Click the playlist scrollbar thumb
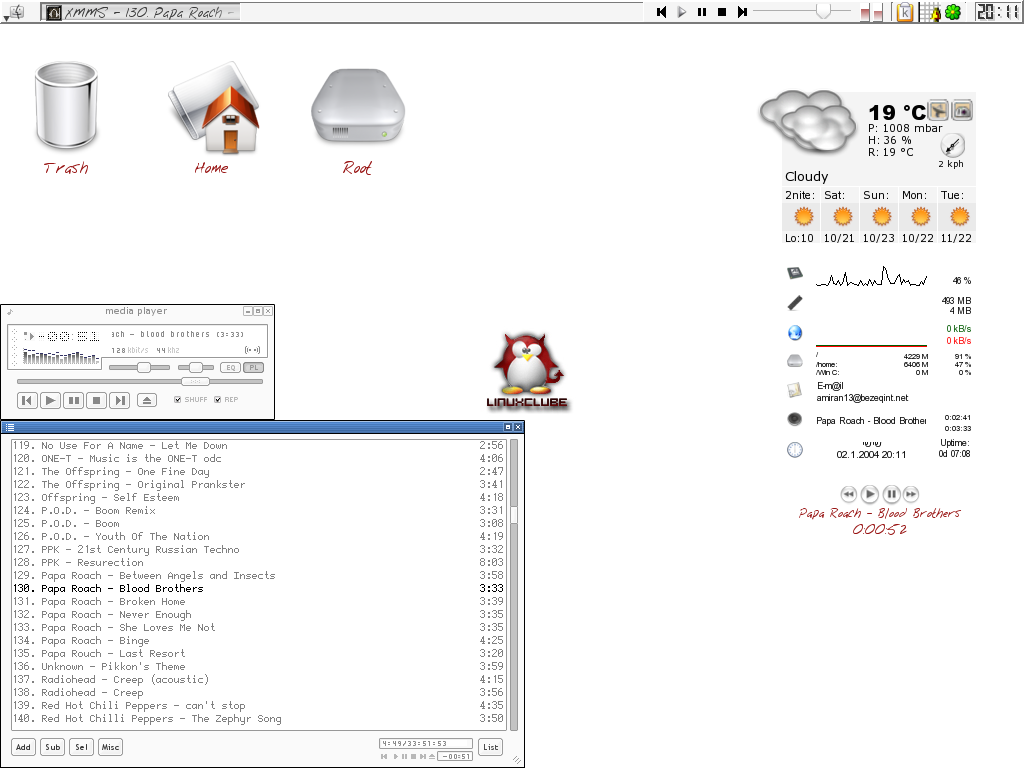1024x768 pixels. click(514, 516)
